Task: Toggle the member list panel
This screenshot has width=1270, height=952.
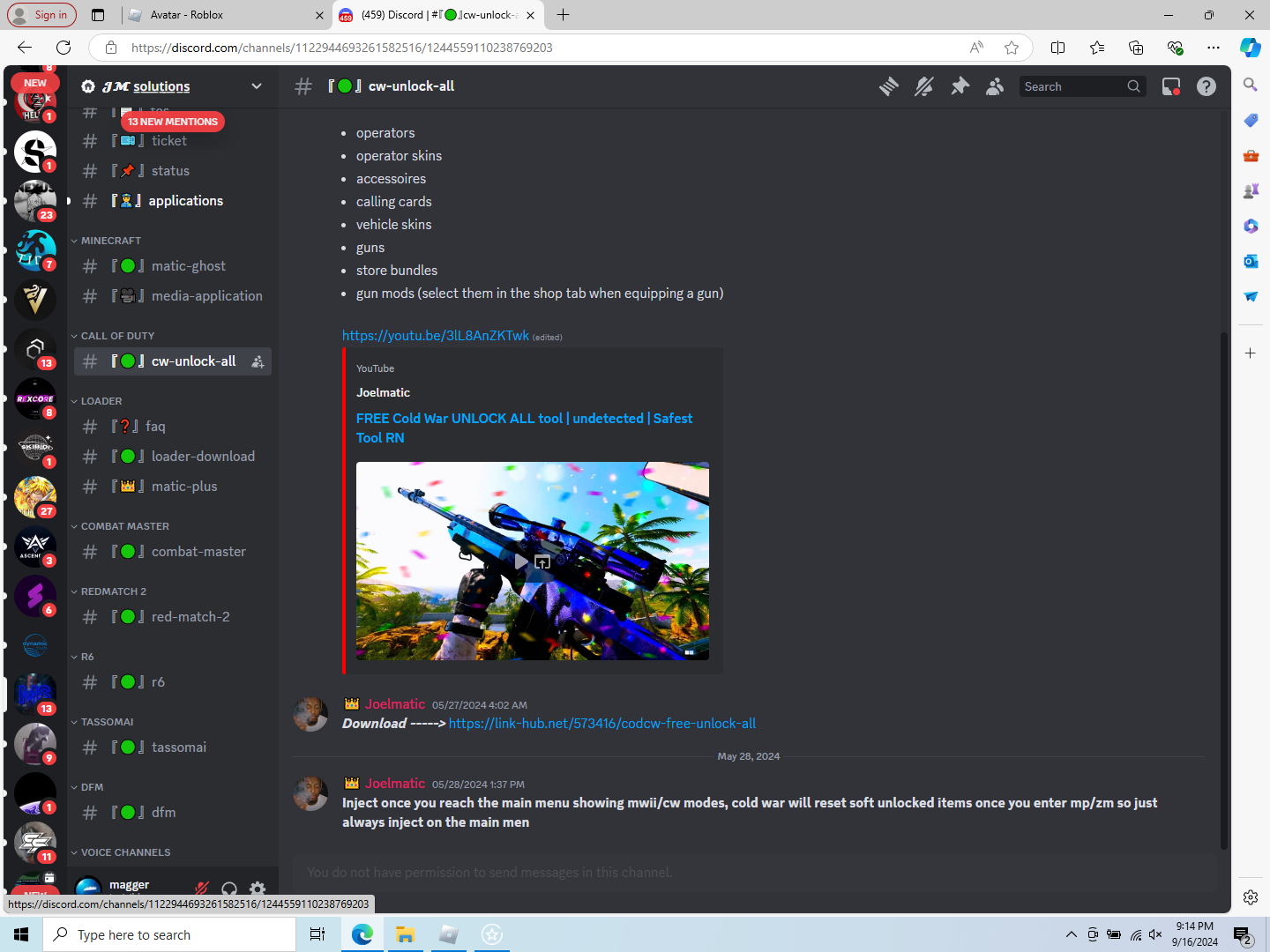Action: [x=995, y=86]
